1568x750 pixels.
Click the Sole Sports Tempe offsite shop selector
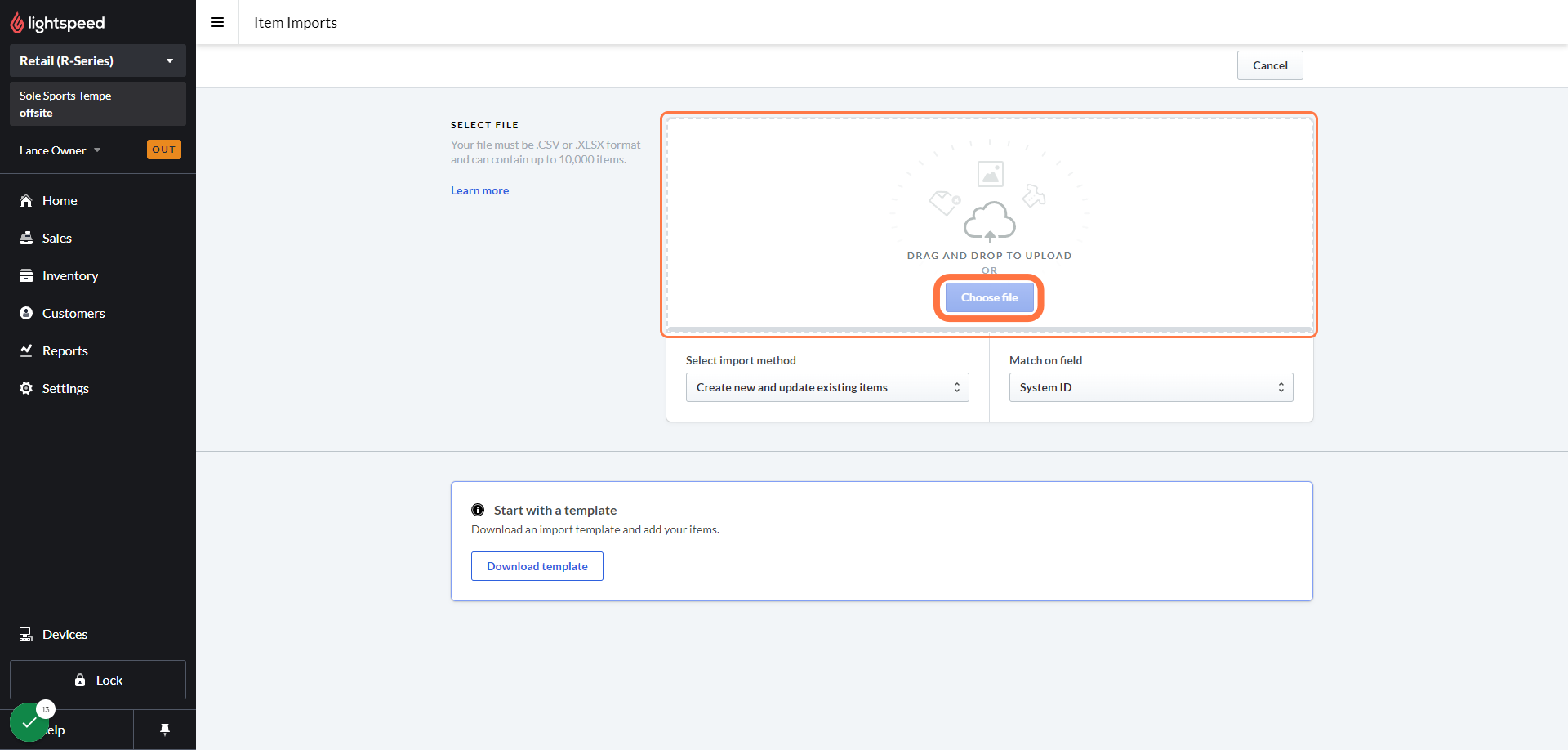[98, 104]
